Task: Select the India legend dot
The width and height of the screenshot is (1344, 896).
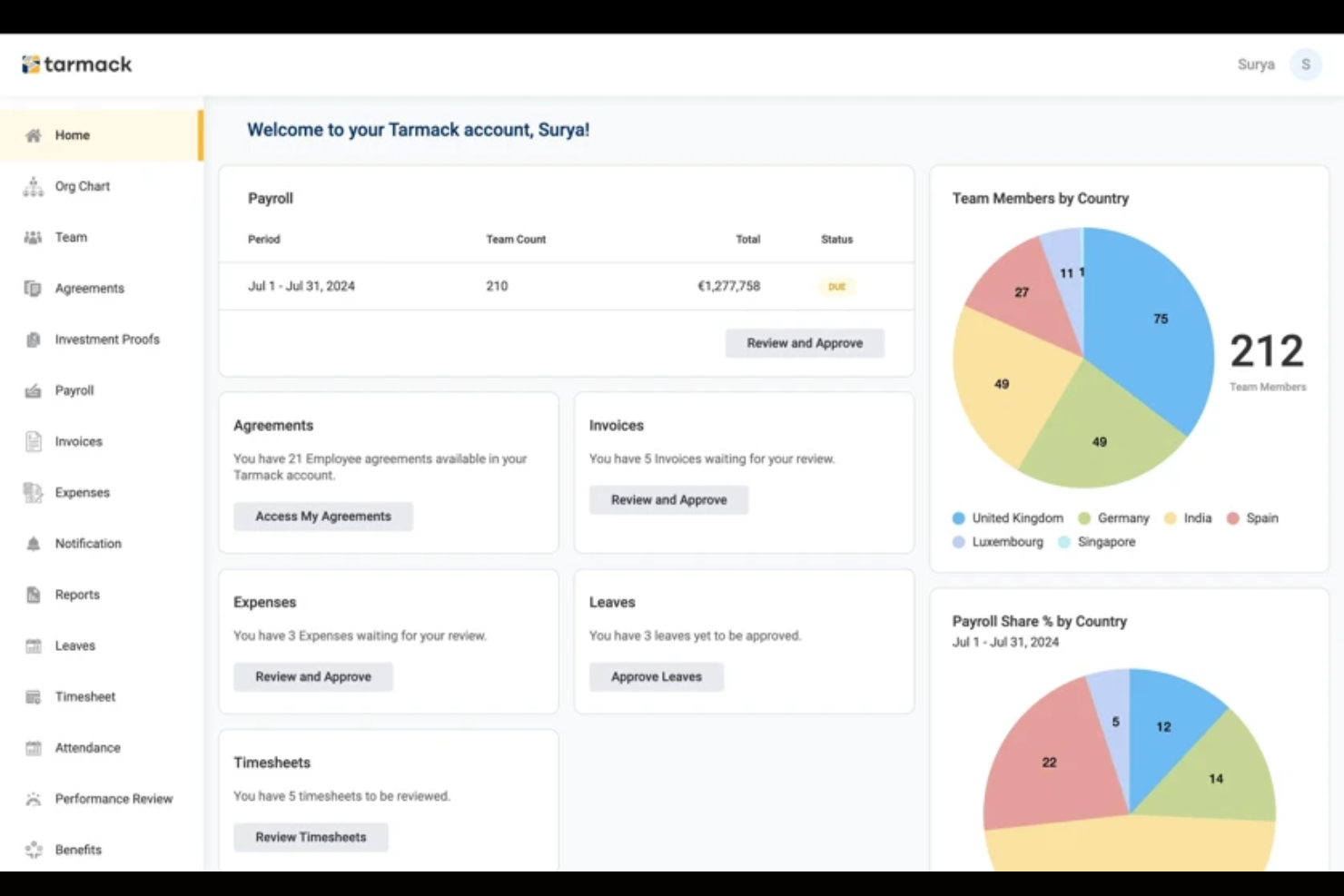Action: point(1171,518)
